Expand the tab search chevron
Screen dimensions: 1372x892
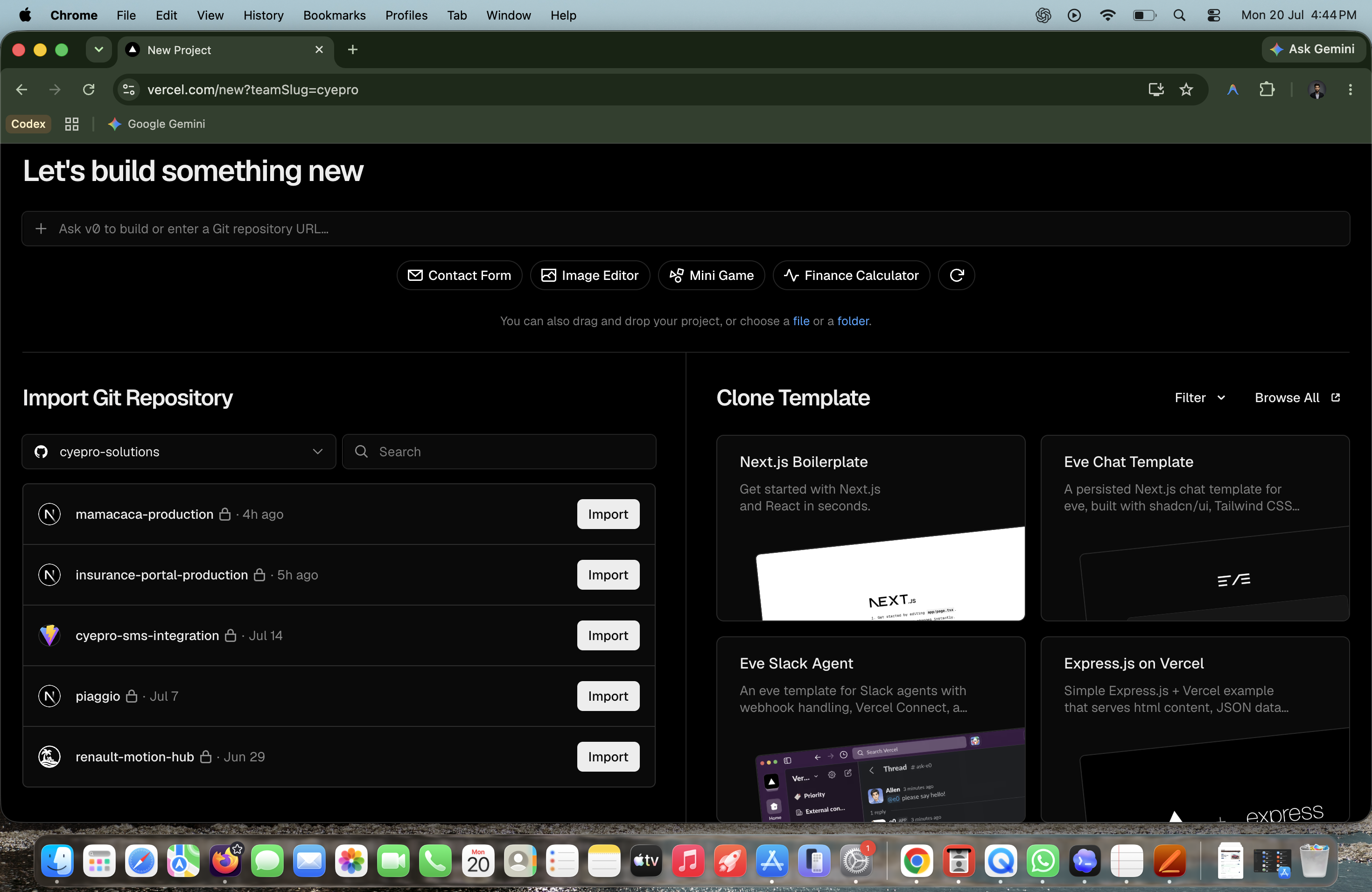[x=98, y=49]
